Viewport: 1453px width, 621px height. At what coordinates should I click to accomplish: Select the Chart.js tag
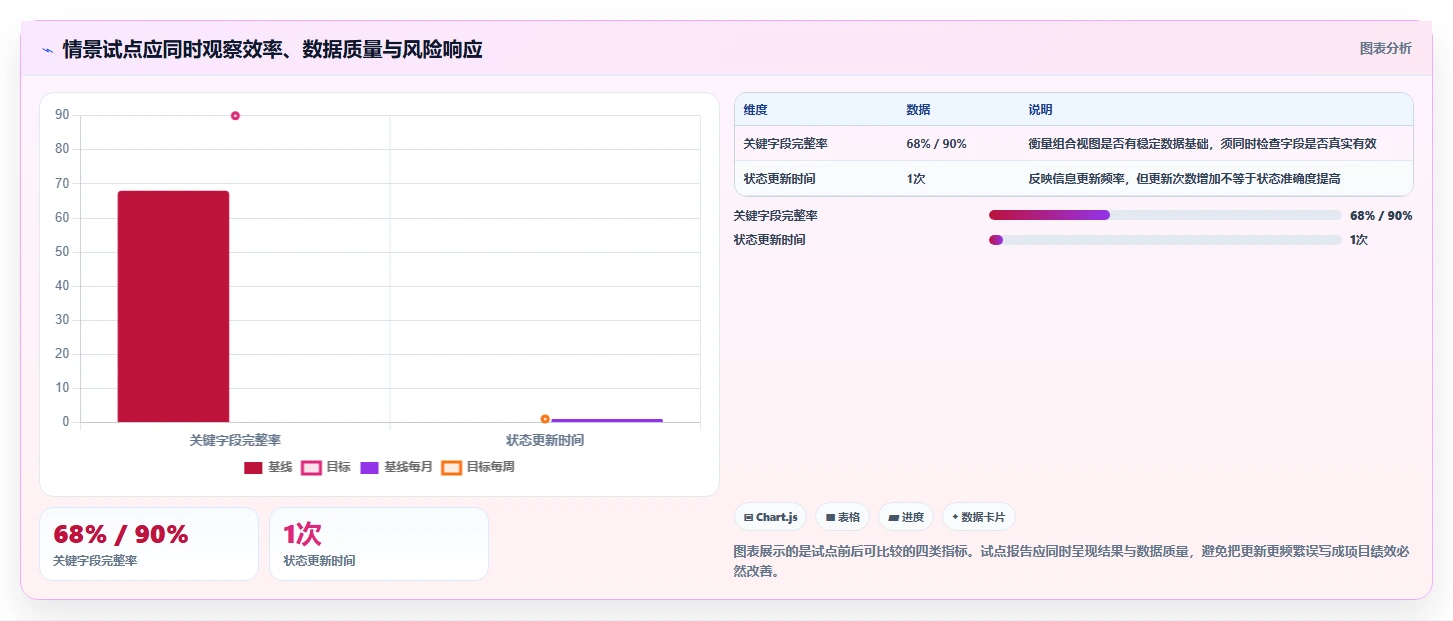771,517
